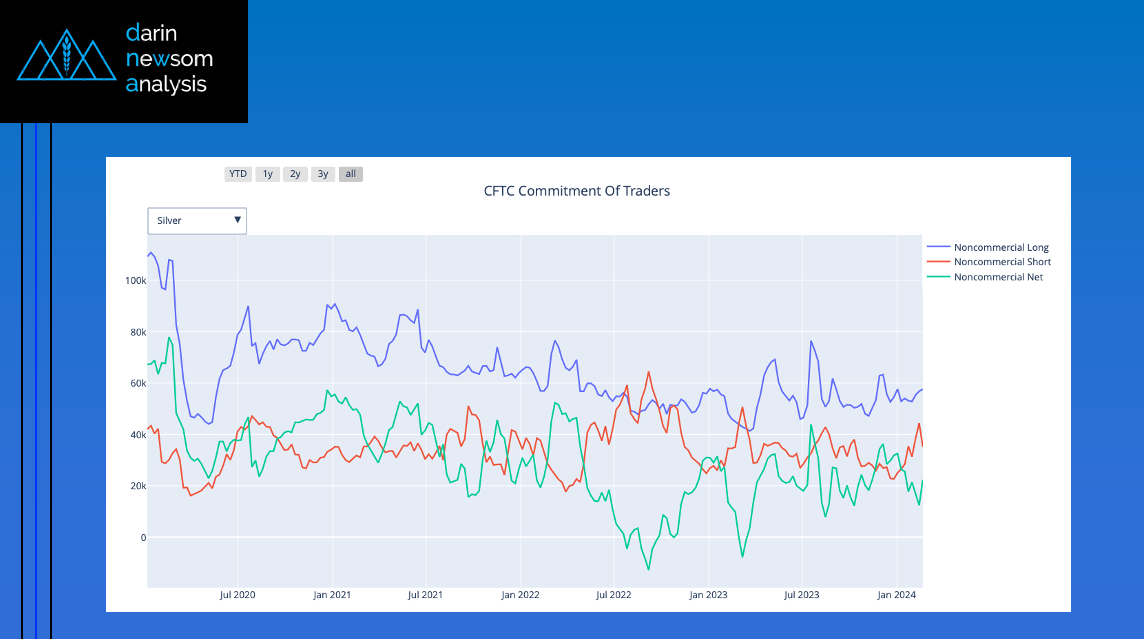
Task: Hide the Noncommercial Short series via legend
Action: tap(1002, 262)
